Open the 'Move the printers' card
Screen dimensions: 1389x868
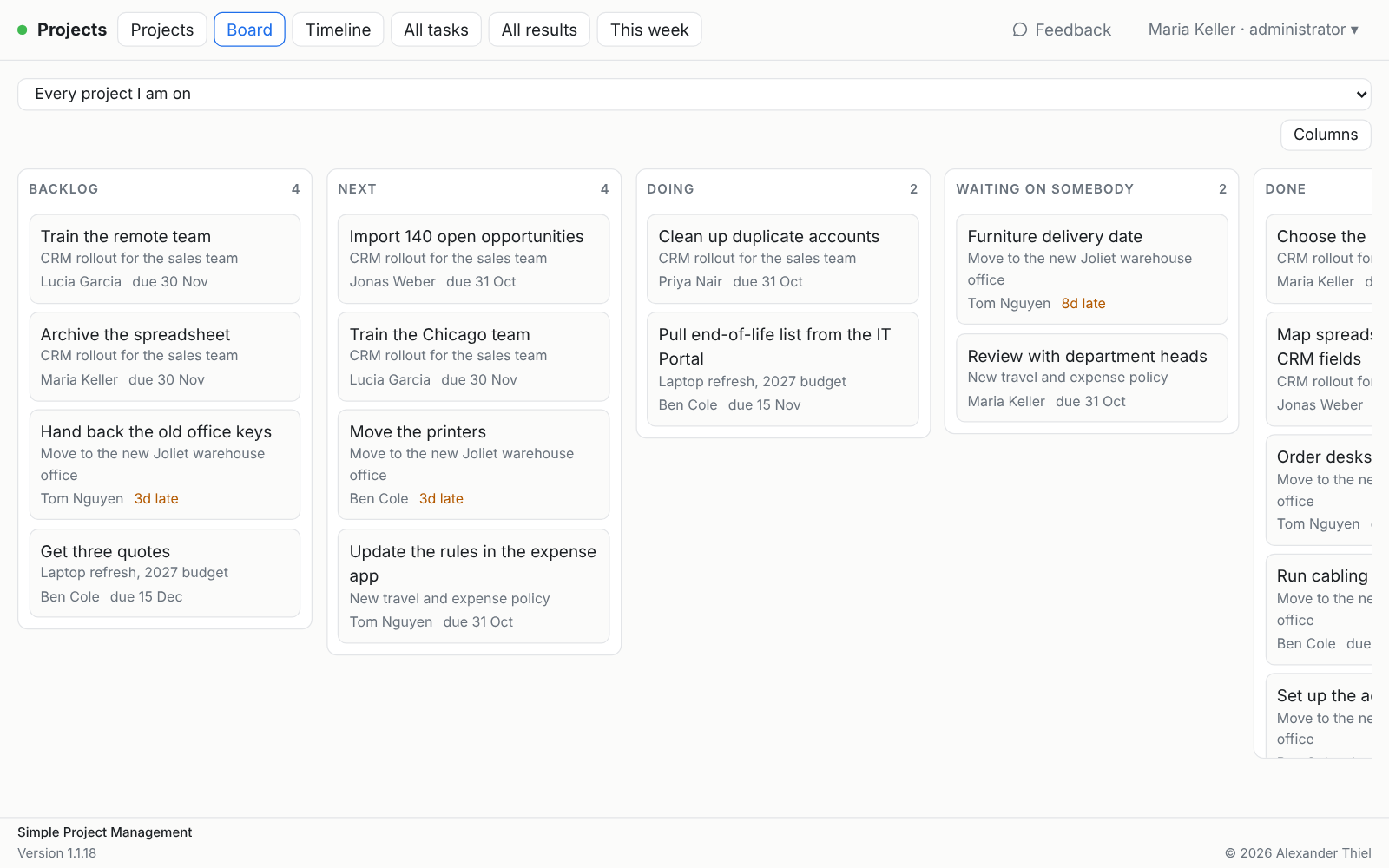coord(474,464)
